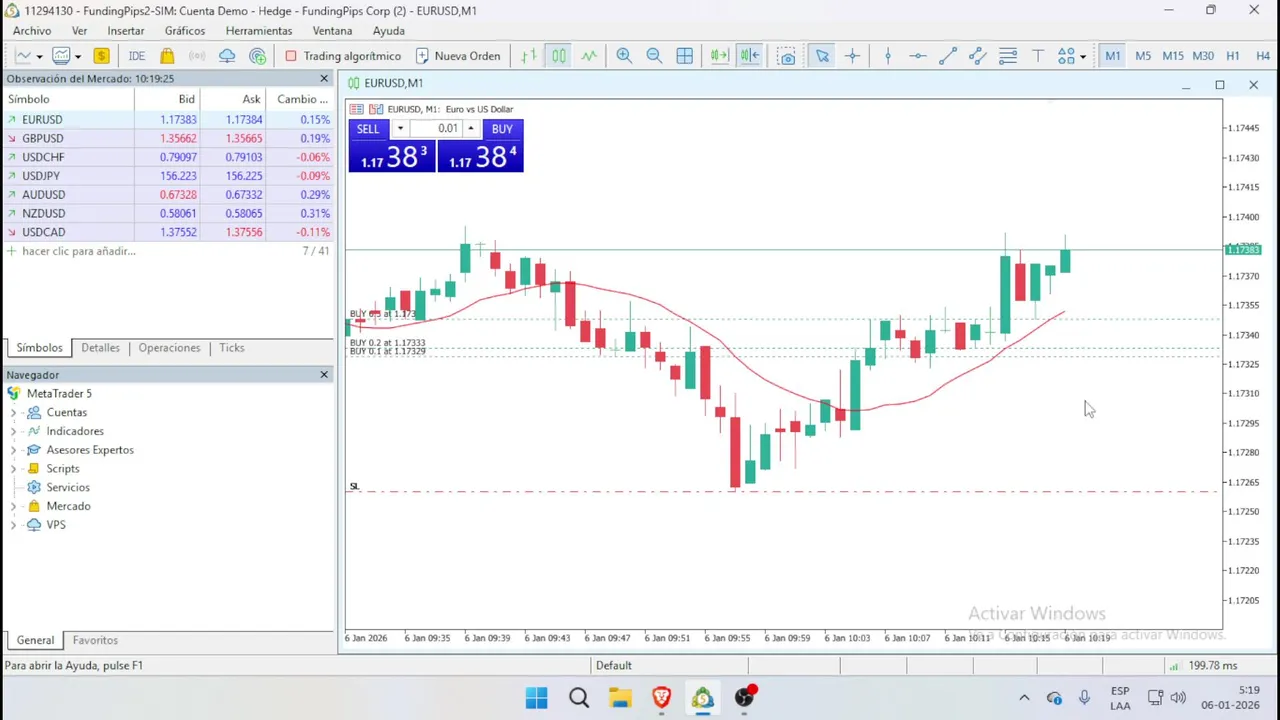Click 'hacer clic para añadir...' to add symbol
This screenshot has height=720, width=1280.
[79, 251]
